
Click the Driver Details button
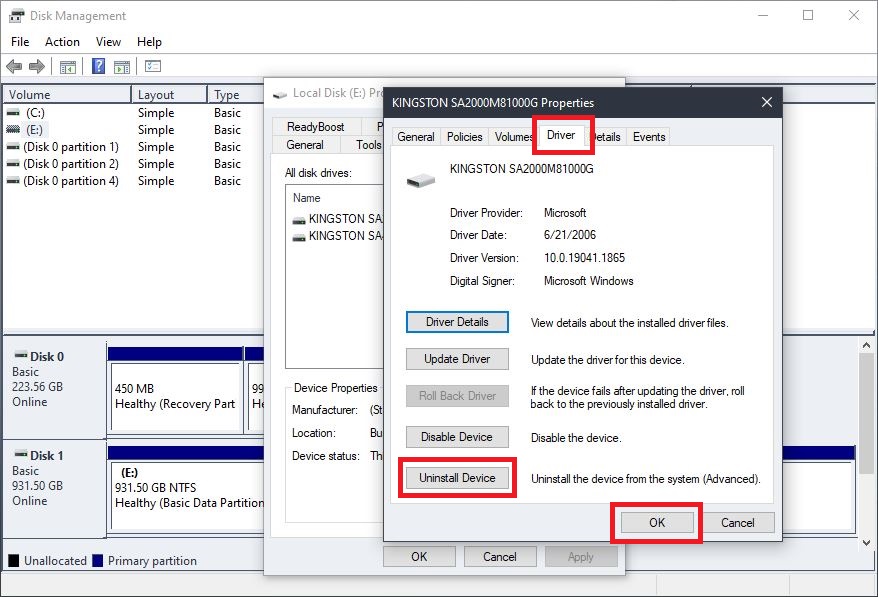456,321
